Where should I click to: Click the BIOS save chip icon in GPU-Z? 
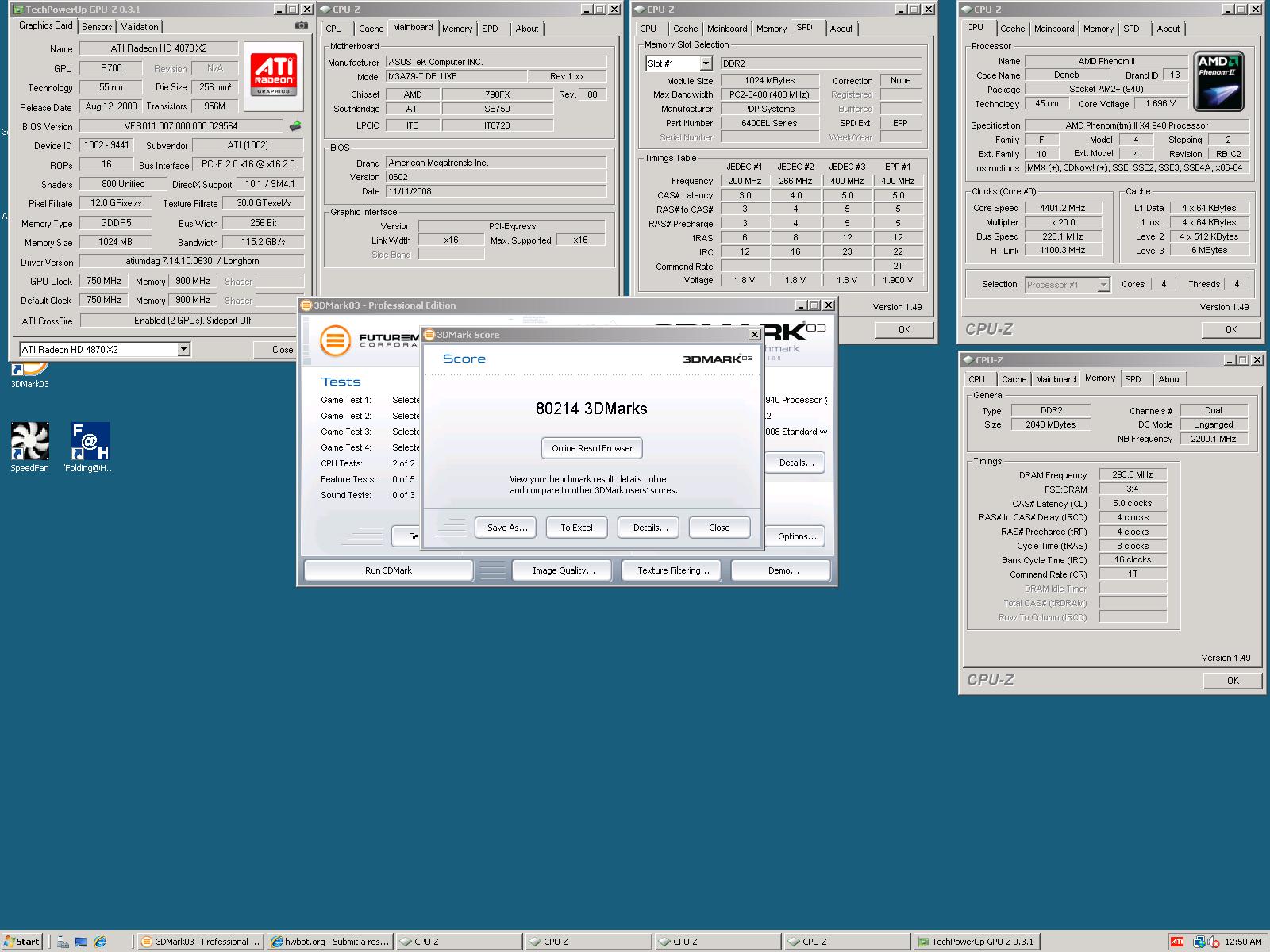(294, 125)
